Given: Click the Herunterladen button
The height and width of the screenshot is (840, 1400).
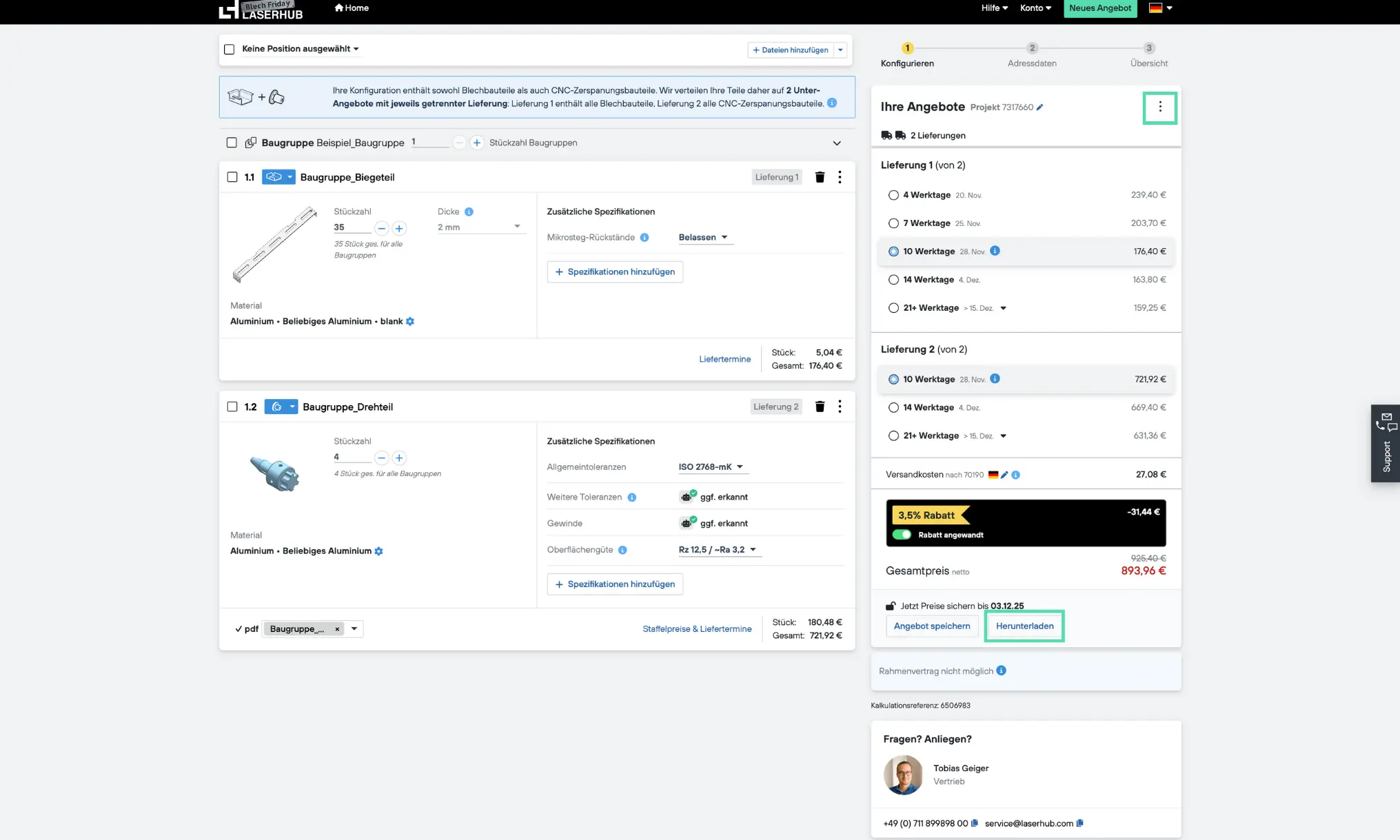Looking at the screenshot, I should [x=1024, y=626].
